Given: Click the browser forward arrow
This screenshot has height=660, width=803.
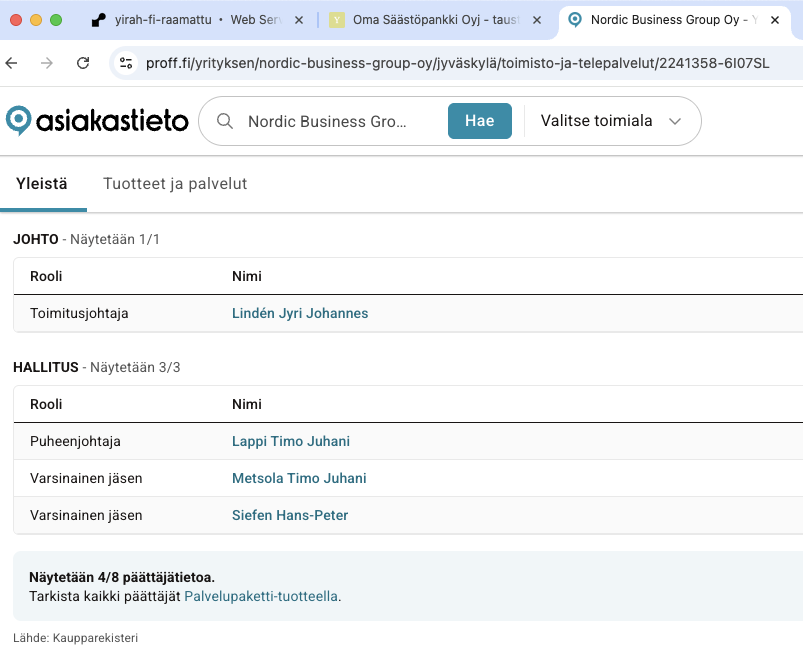Looking at the screenshot, I should click(x=47, y=62).
